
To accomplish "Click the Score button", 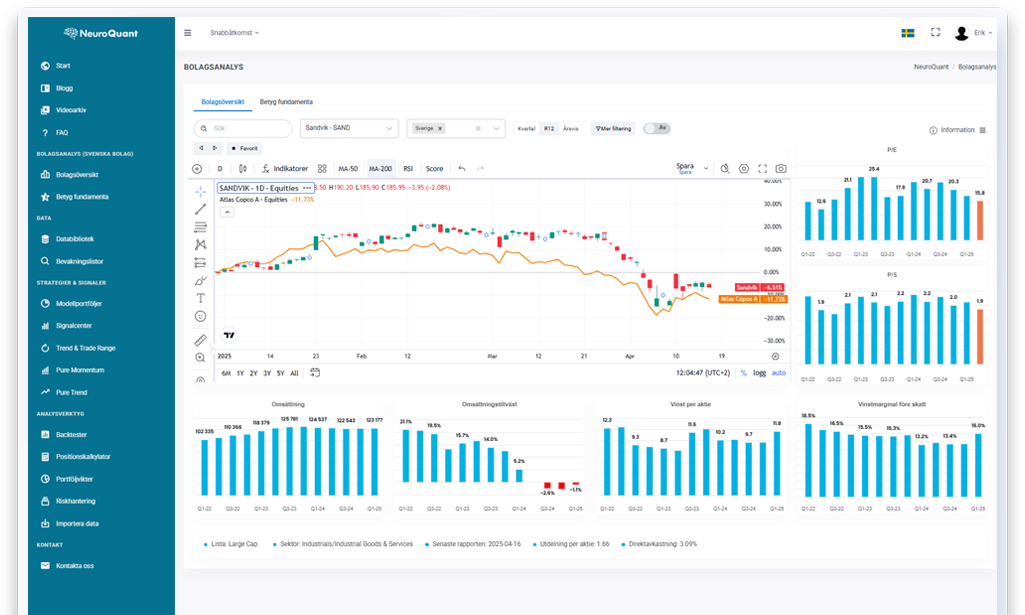I will (435, 169).
